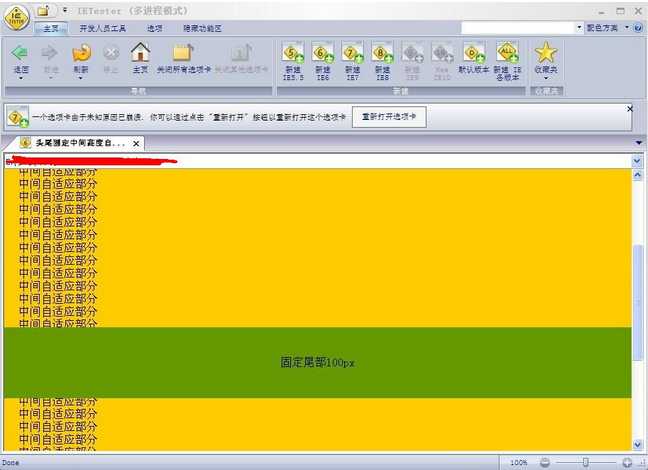The width and height of the screenshot is (648, 470).
Task: Go to the home page house icon
Action: click(x=140, y=52)
